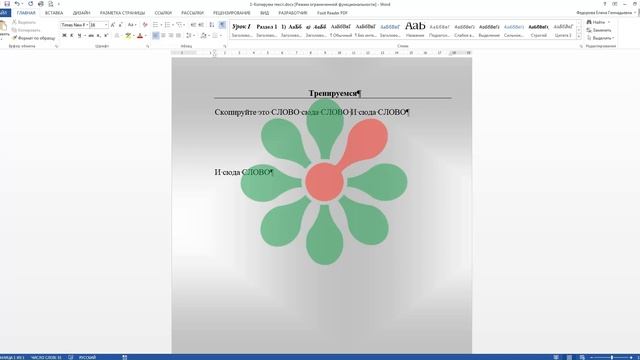This screenshot has width=640, height=360.
Task: Open the РАЗМЕТКА СТРАНИЦЫ tab
Action: [122, 13]
